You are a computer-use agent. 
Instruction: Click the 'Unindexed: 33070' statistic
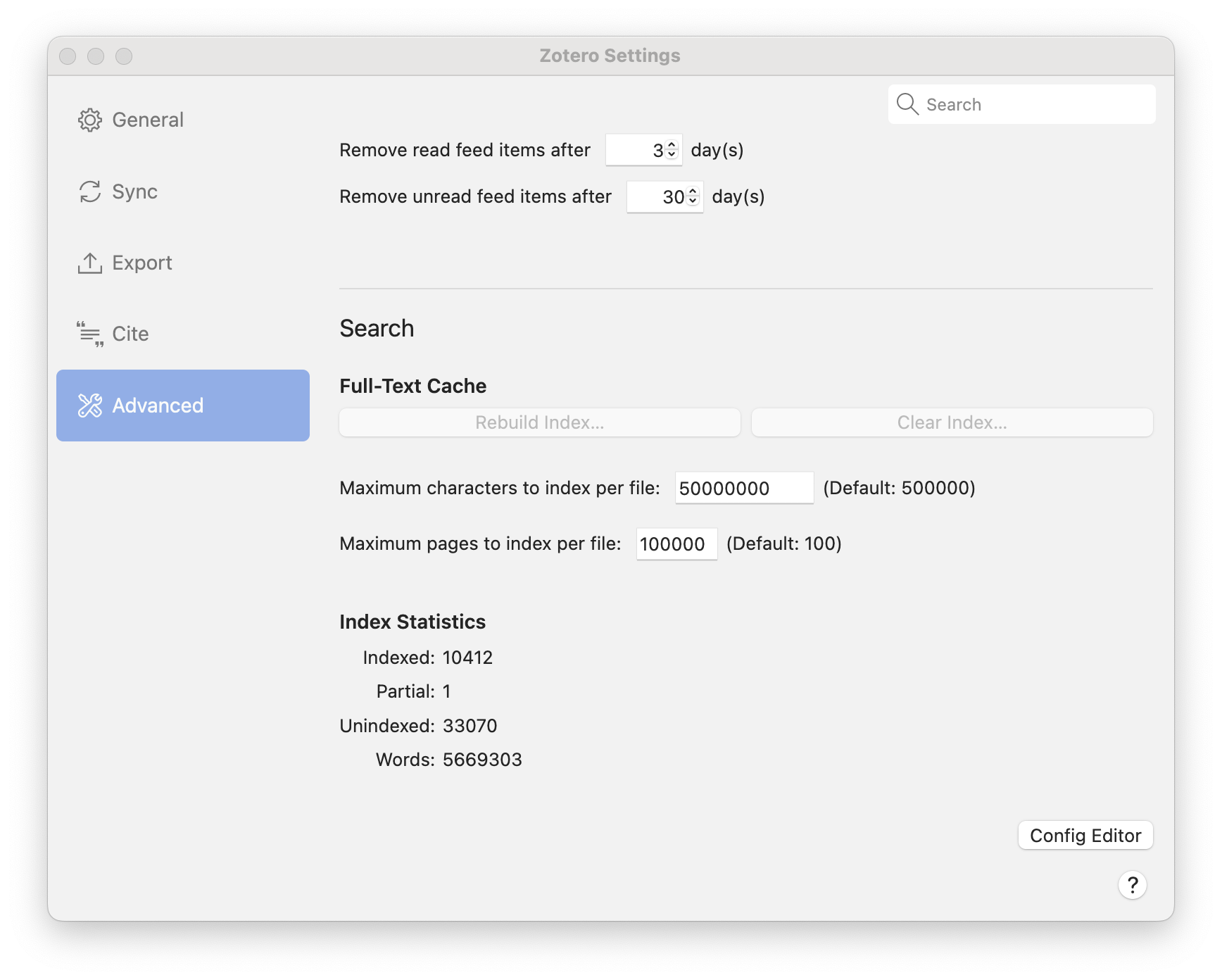point(418,726)
